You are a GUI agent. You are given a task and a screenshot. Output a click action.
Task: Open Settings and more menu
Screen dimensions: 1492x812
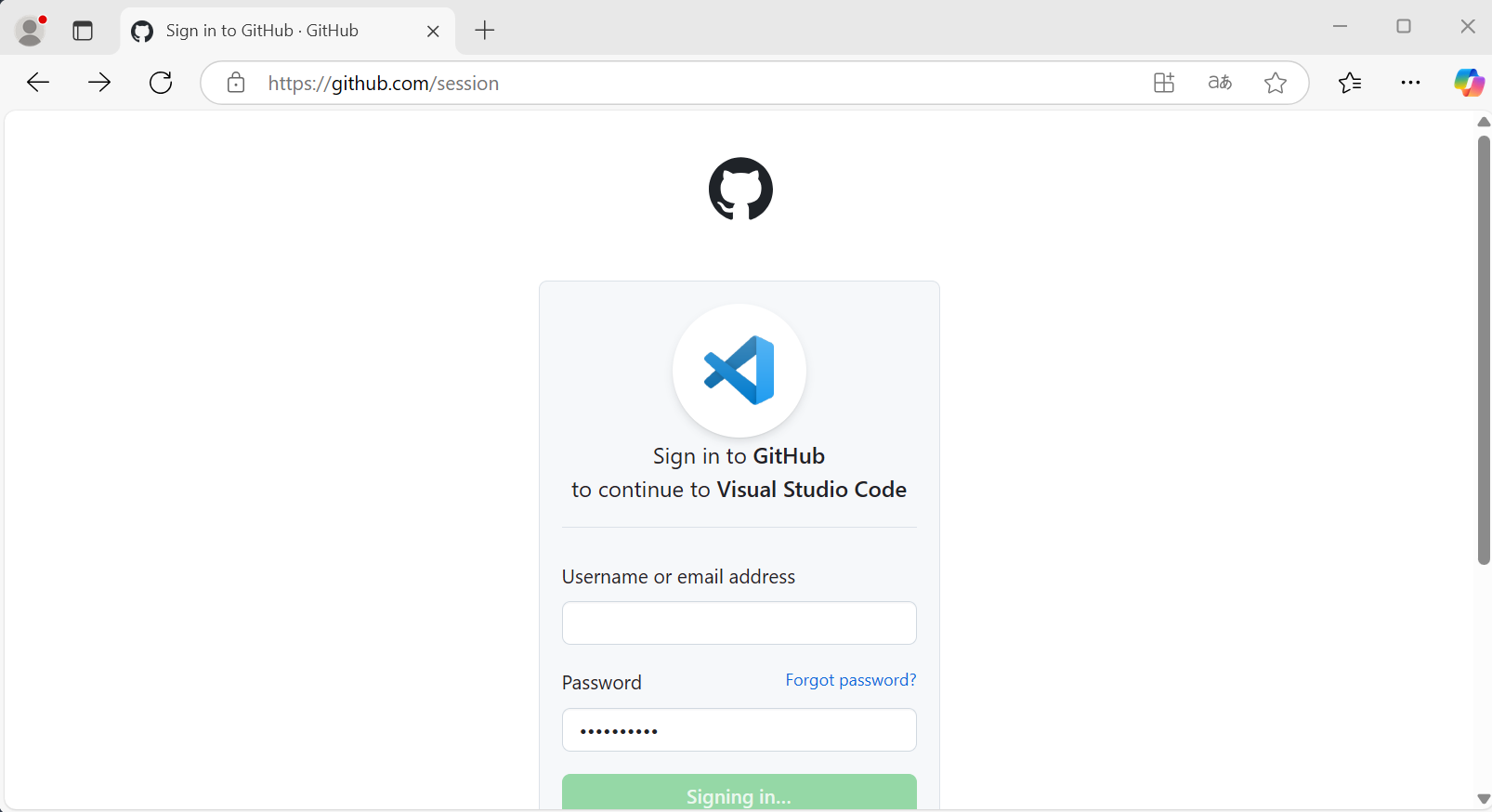pyautogui.click(x=1410, y=83)
